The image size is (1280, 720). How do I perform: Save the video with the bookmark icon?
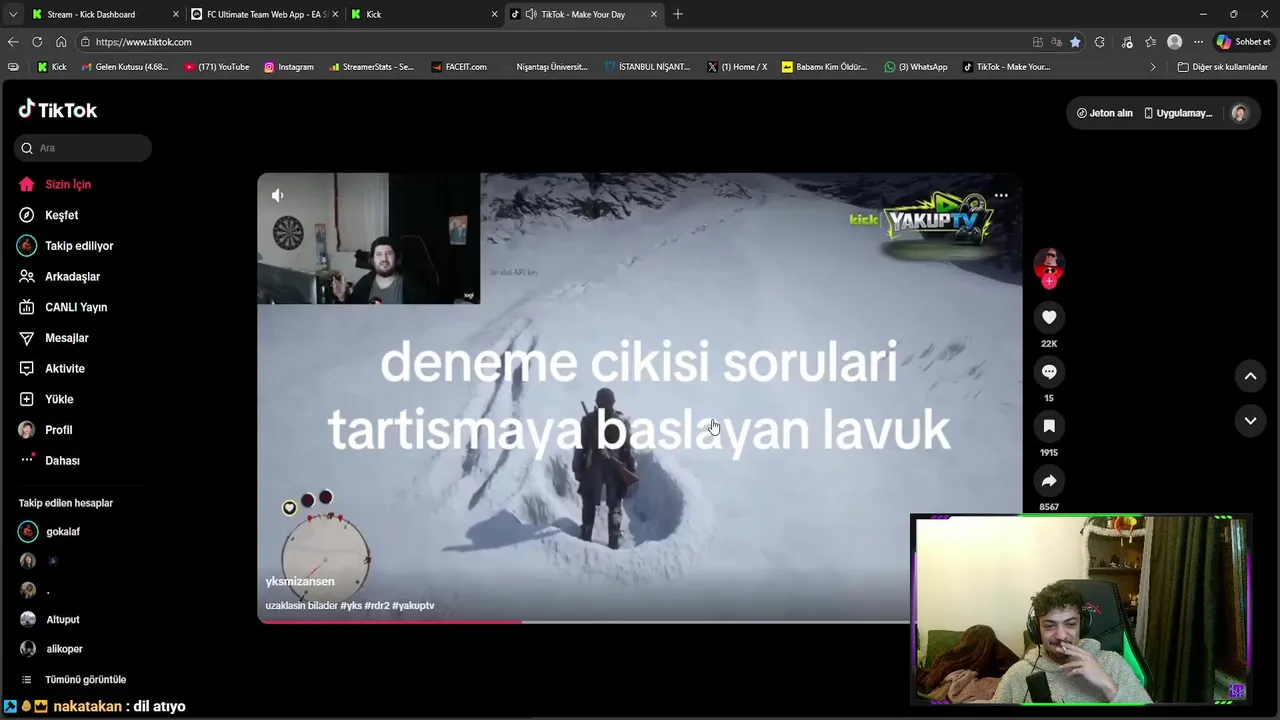coord(1049,426)
